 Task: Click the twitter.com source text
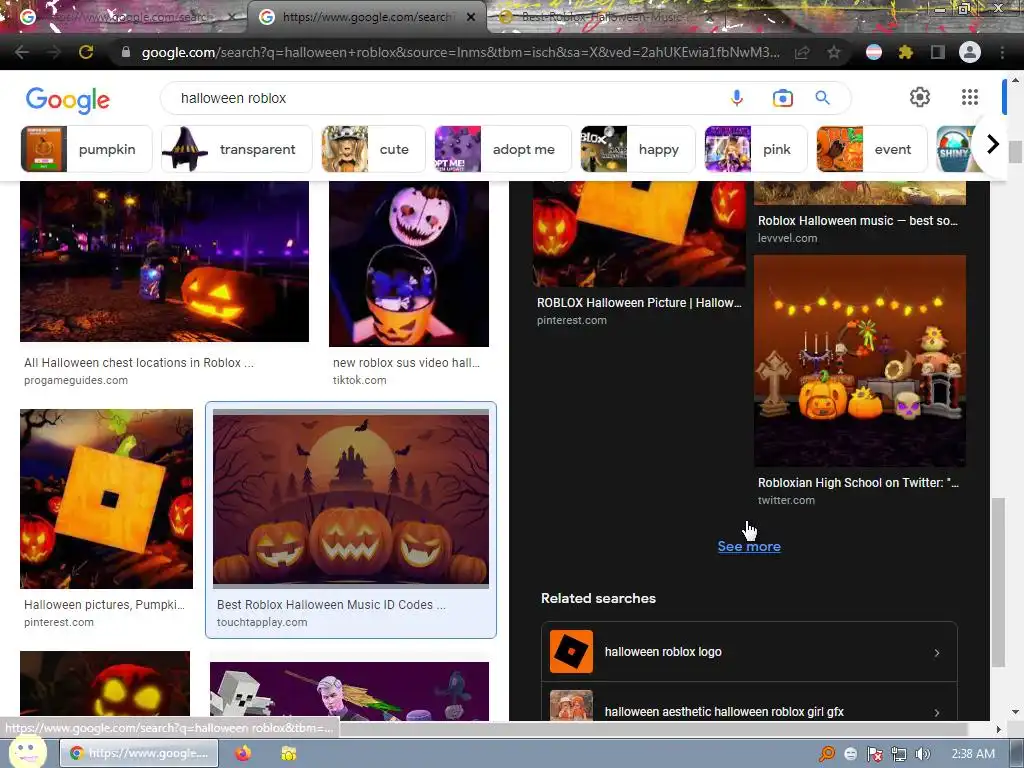786,500
